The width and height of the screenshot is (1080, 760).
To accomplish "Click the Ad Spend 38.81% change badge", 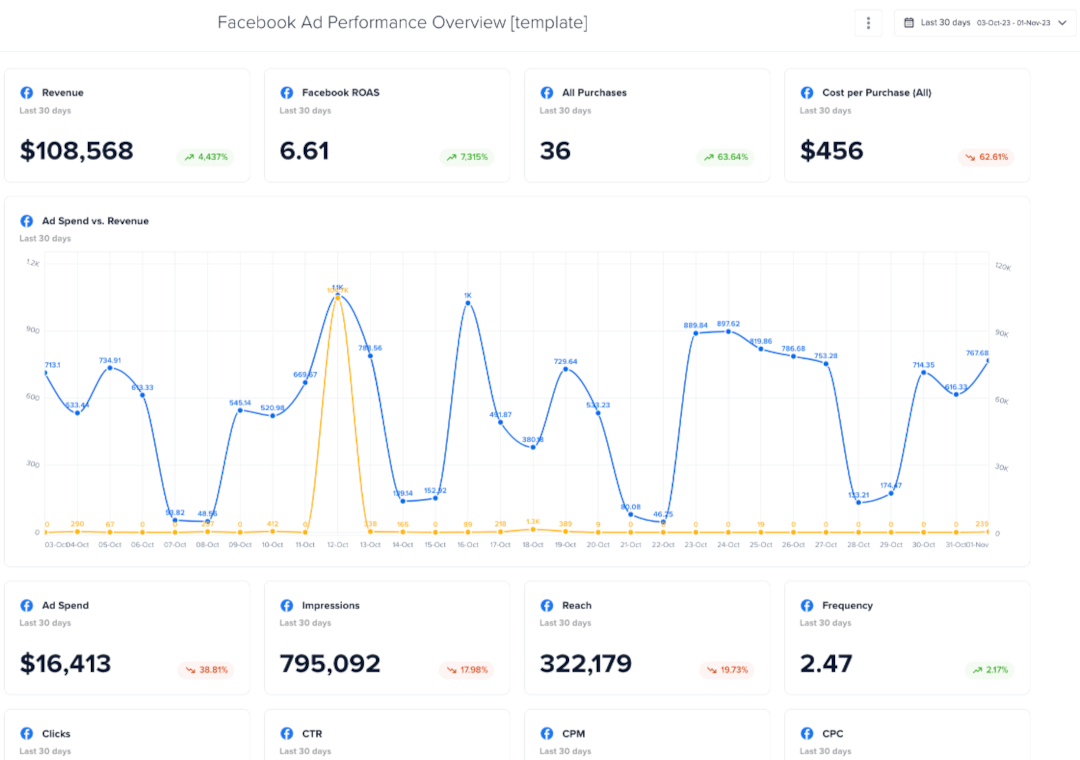I will click(205, 670).
